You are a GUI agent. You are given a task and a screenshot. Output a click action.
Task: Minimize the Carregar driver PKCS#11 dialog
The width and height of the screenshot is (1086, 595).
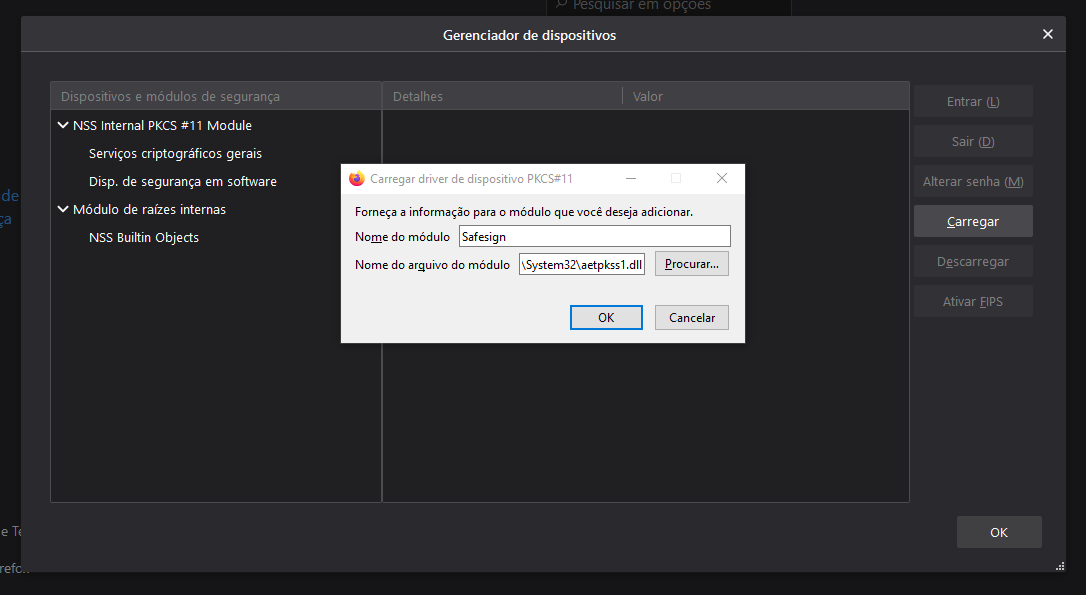pos(631,178)
